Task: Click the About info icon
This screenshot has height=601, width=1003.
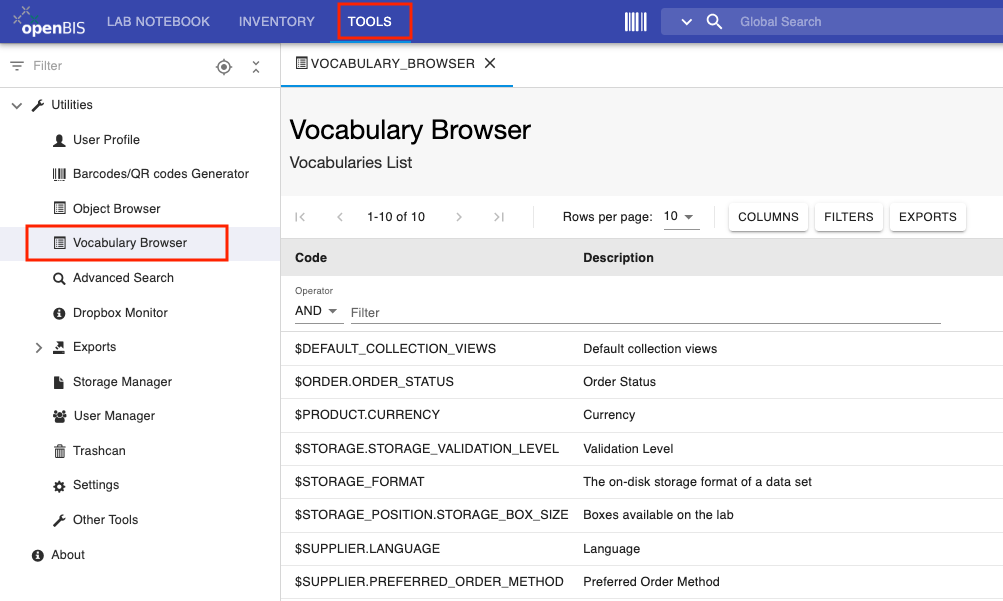Action: tap(38, 555)
